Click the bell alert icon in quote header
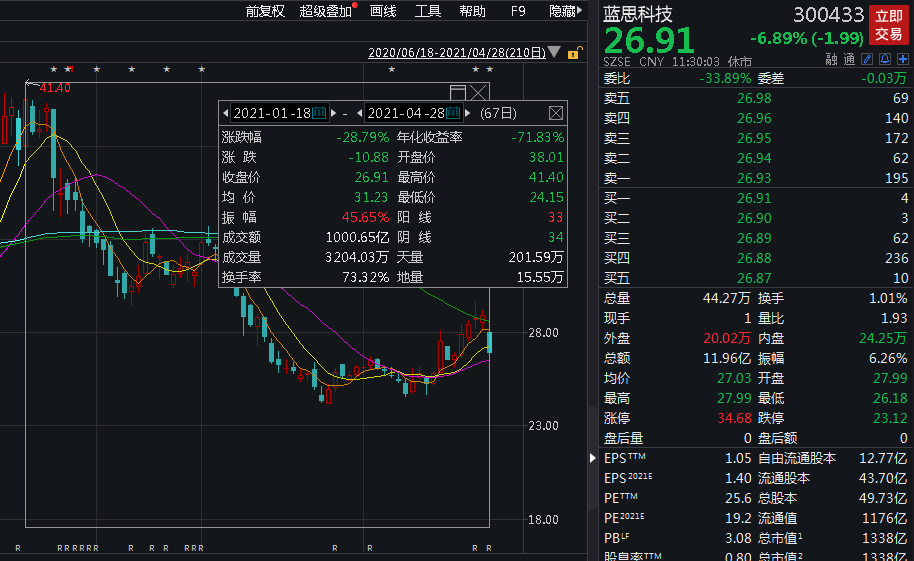 click(x=885, y=59)
